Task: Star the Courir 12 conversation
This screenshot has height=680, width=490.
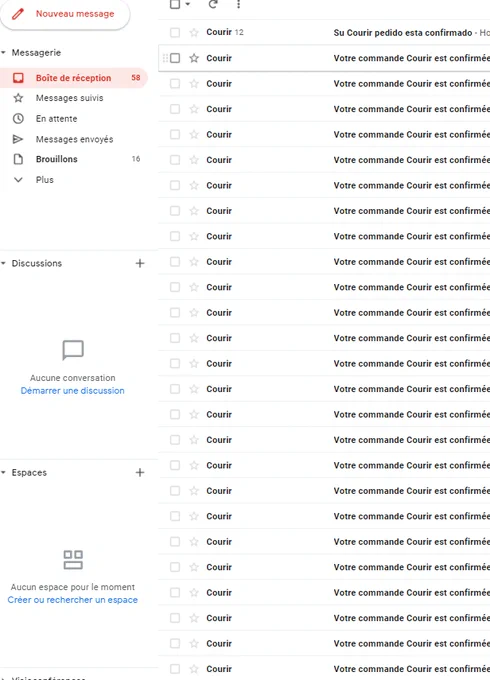Action: click(x=194, y=33)
